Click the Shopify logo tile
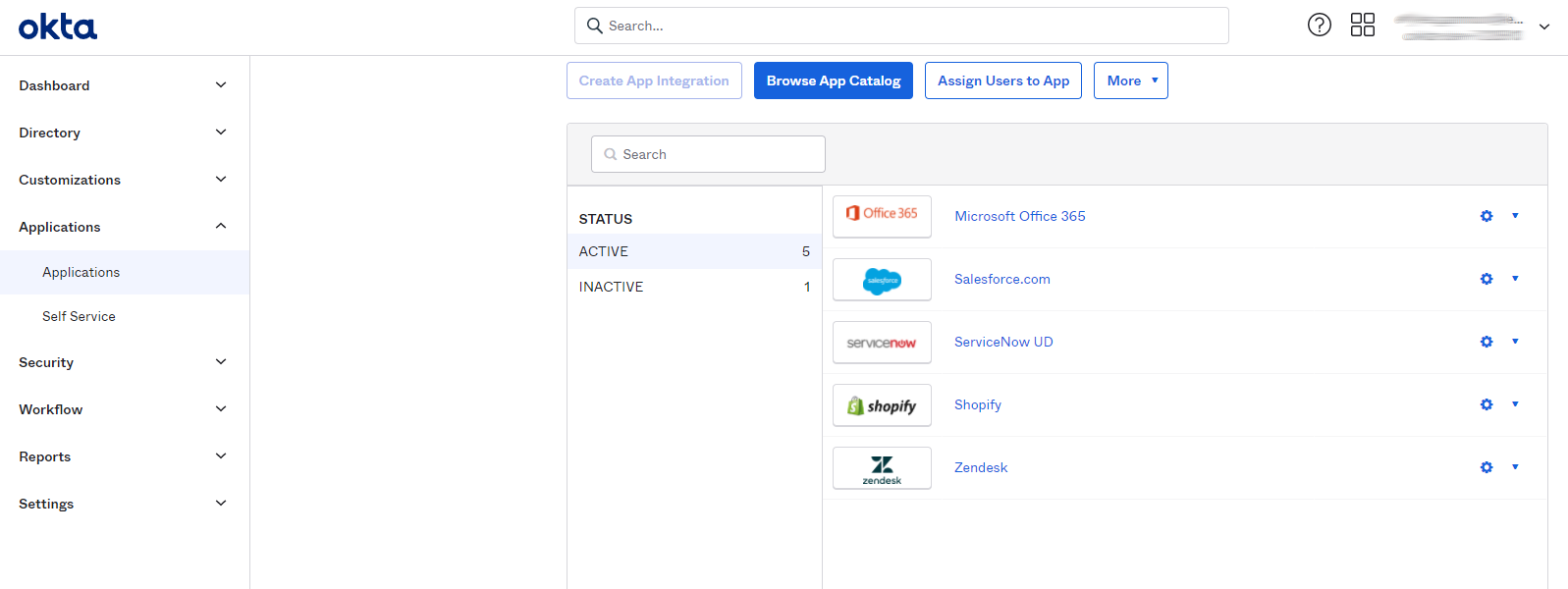 pyautogui.click(x=882, y=405)
